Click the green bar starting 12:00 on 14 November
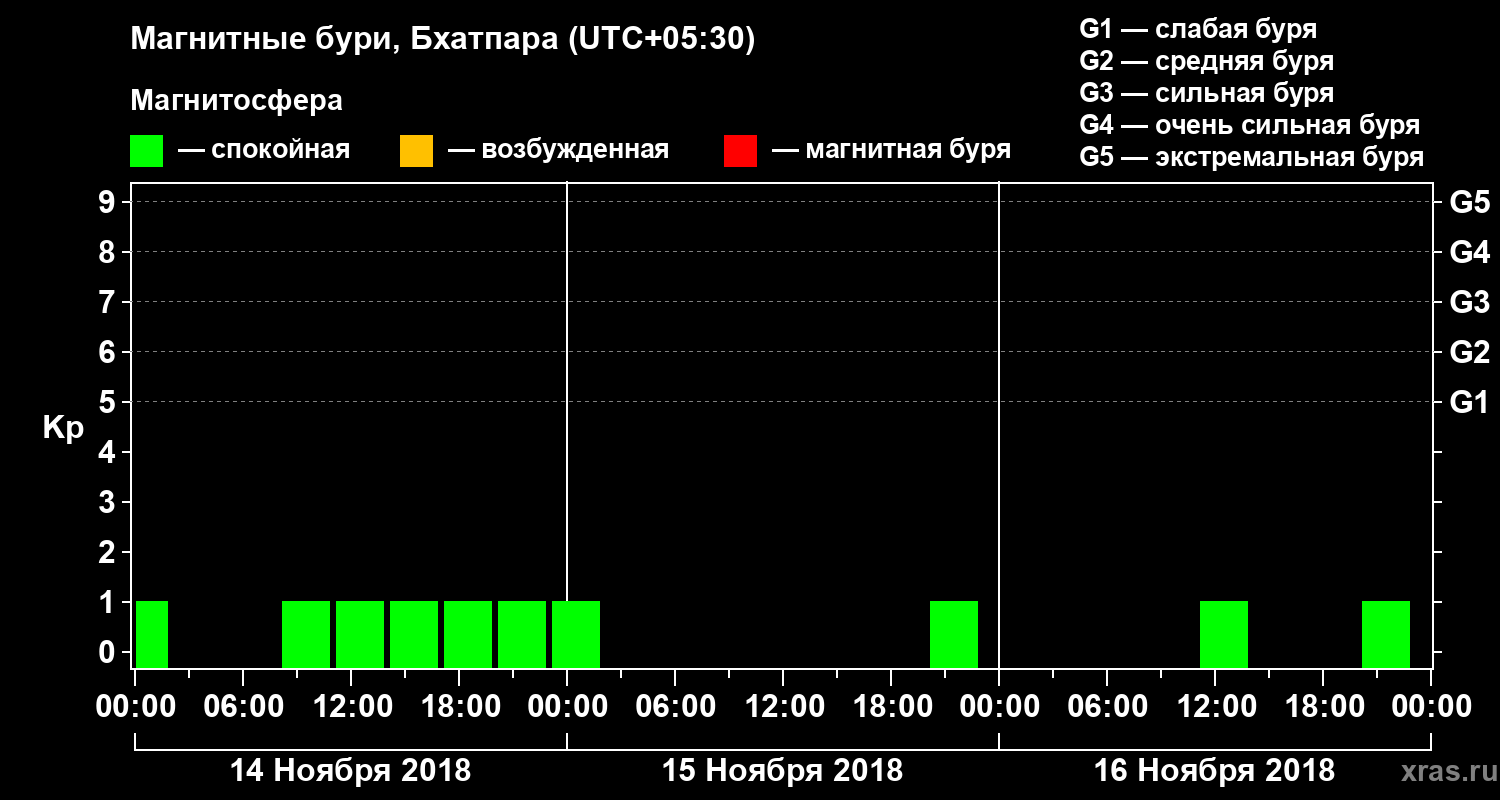Viewport: 1500px width, 800px height. [360, 634]
